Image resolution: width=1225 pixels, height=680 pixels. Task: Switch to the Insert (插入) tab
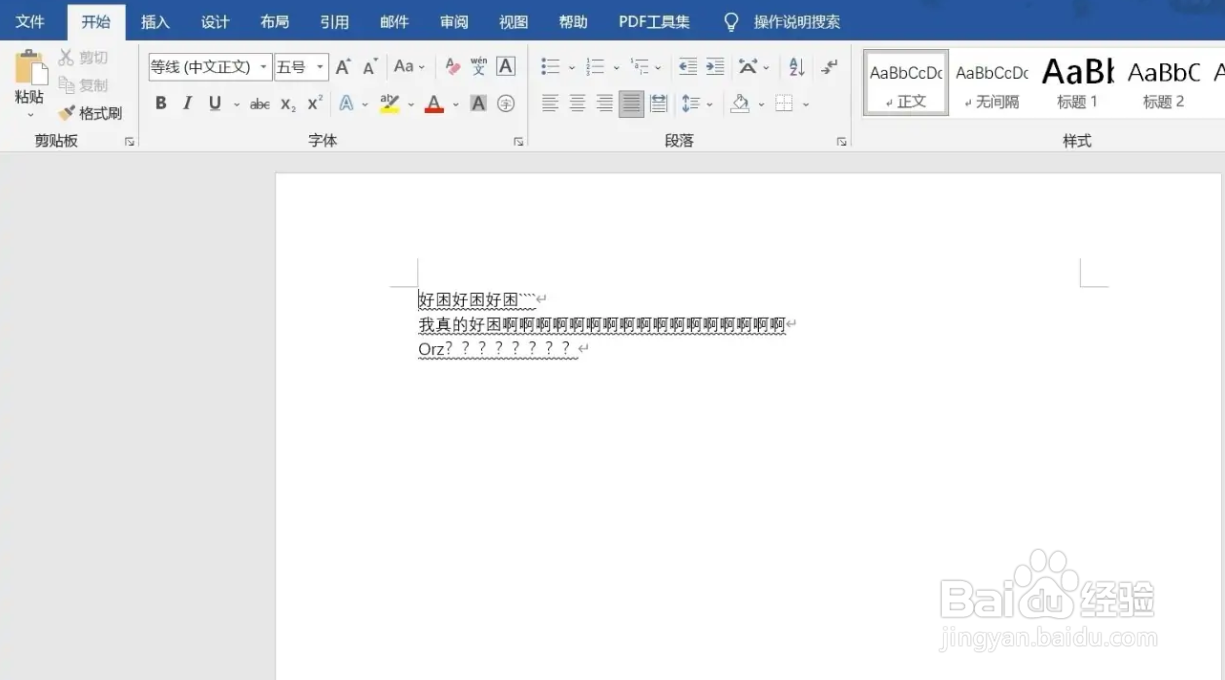coord(155,21)
